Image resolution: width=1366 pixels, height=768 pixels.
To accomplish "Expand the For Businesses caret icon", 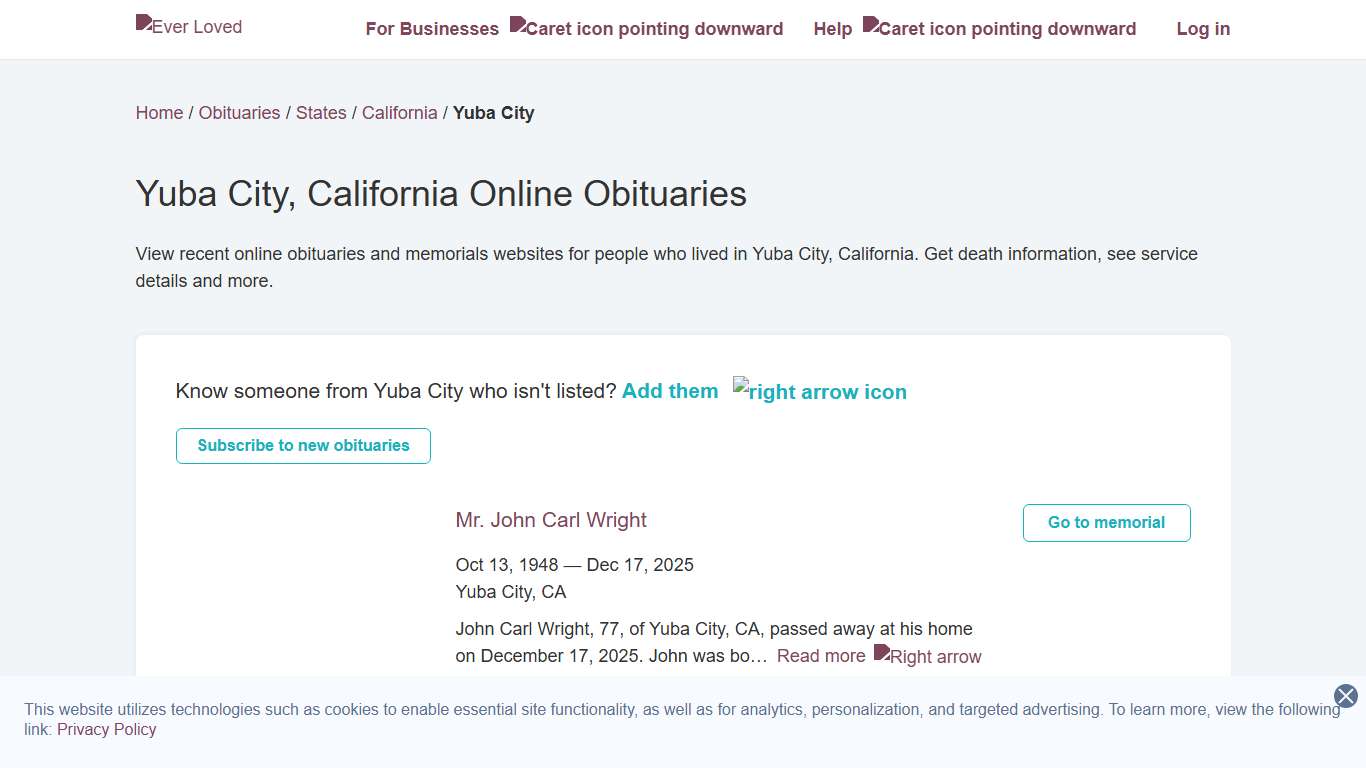I will click(646, 29).
